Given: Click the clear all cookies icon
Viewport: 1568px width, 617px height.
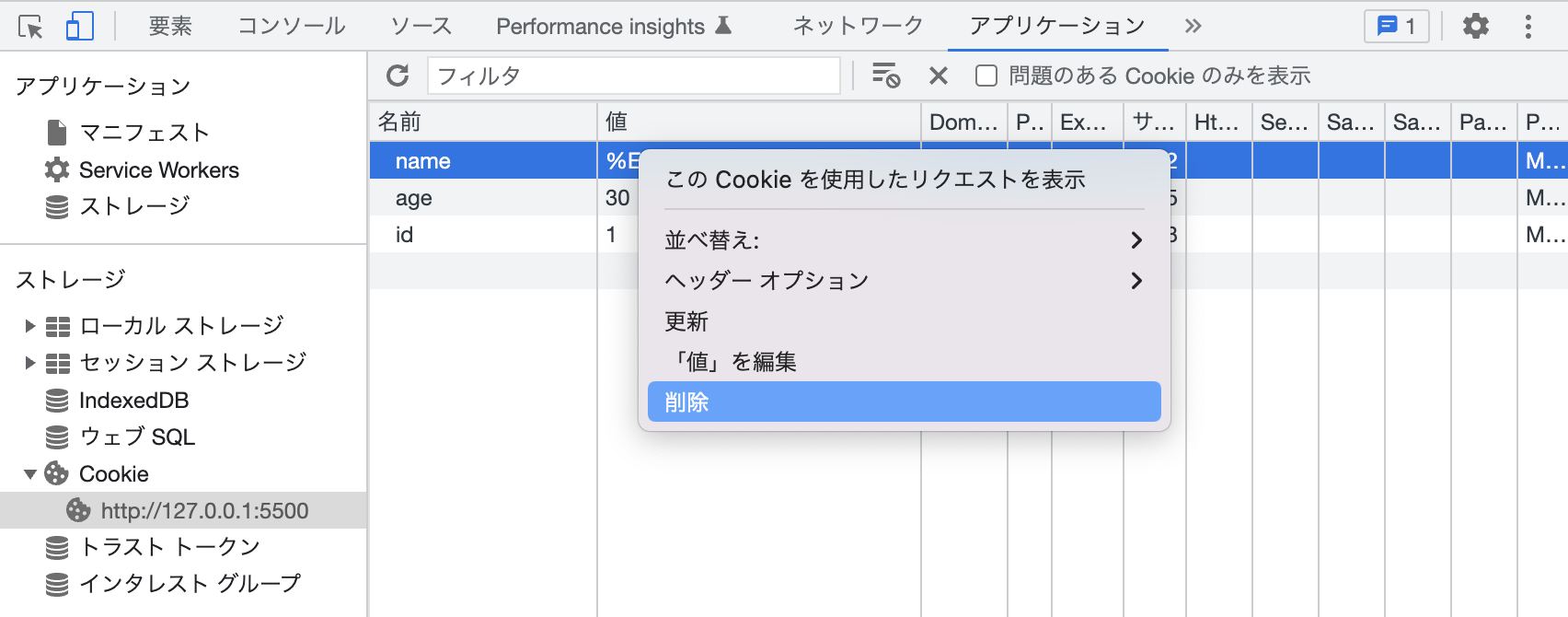Looking at the screenshot, I should tap(885, 76).
